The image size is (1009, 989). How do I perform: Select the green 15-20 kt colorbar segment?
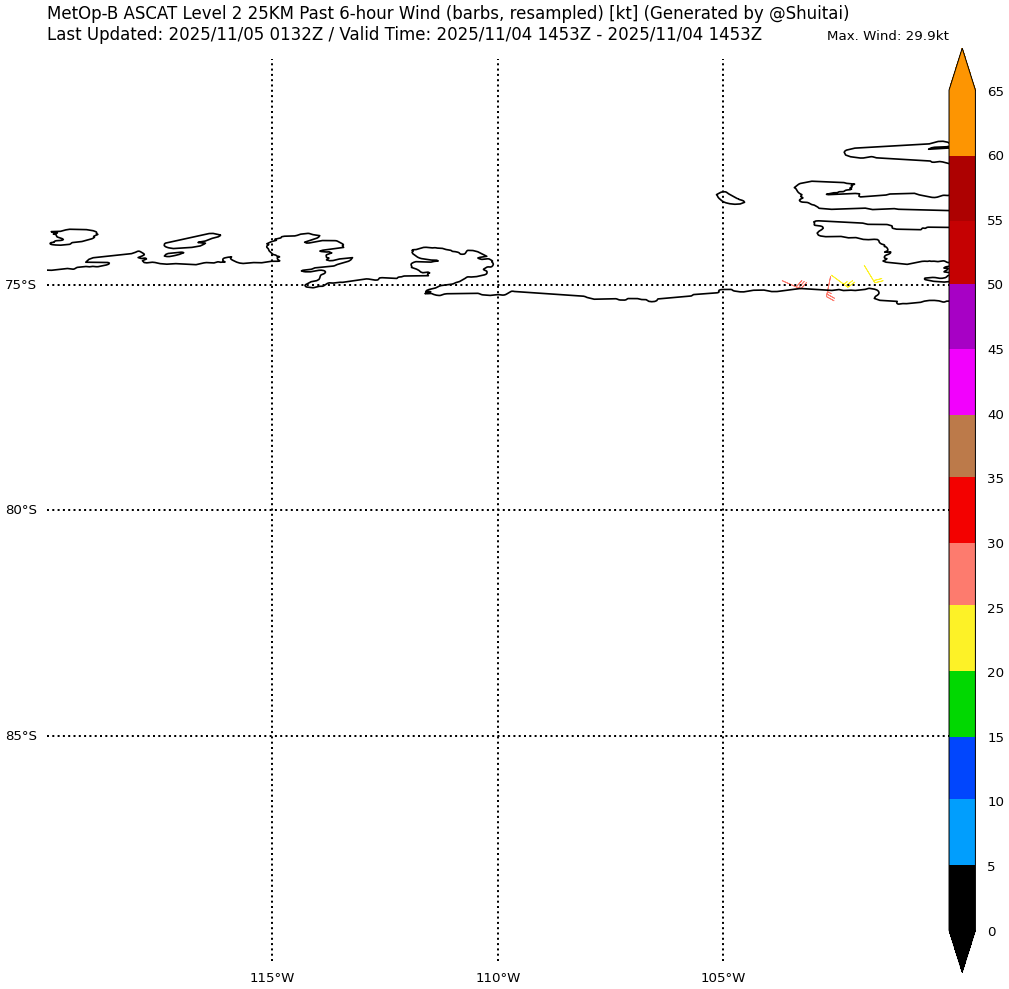(x=961, y=704)
